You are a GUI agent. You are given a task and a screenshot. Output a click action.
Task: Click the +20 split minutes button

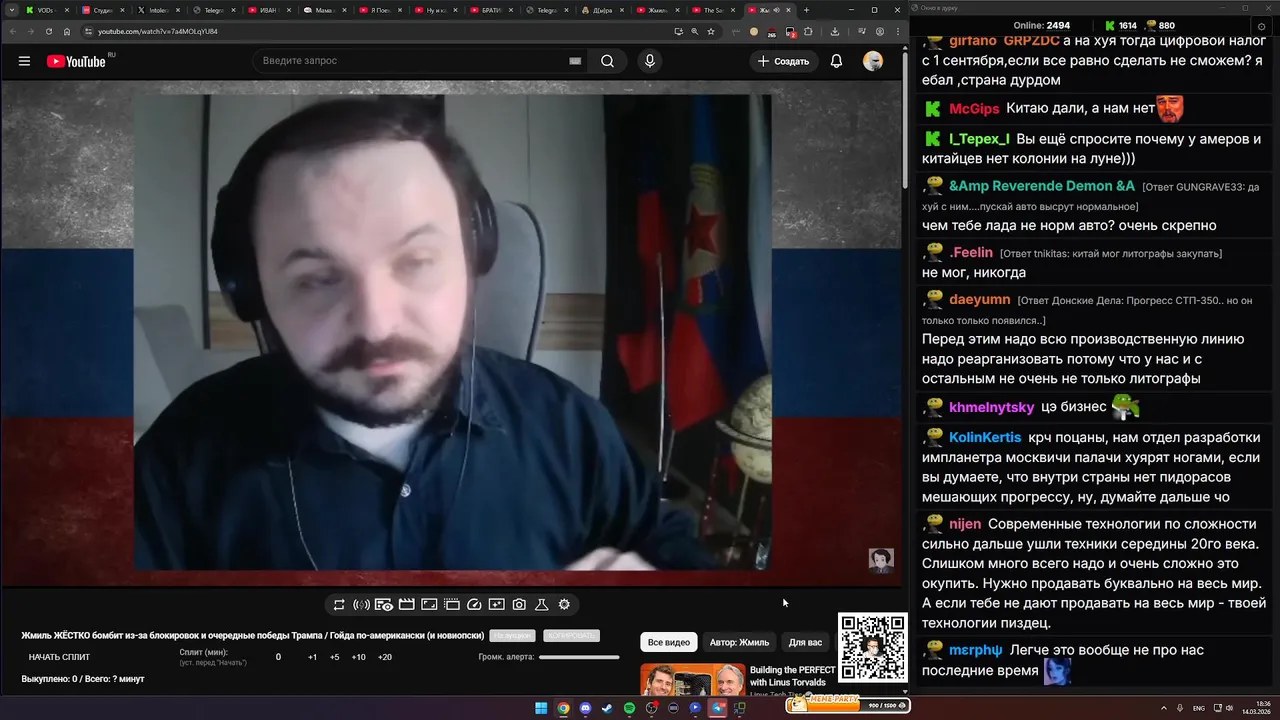point(385,657)
